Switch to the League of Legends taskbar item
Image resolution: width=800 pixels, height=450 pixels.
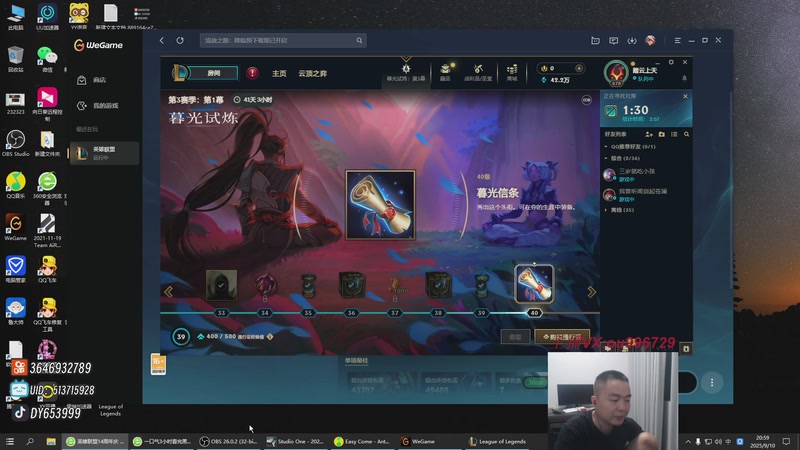pyautogui.click(x=497, y=441)
